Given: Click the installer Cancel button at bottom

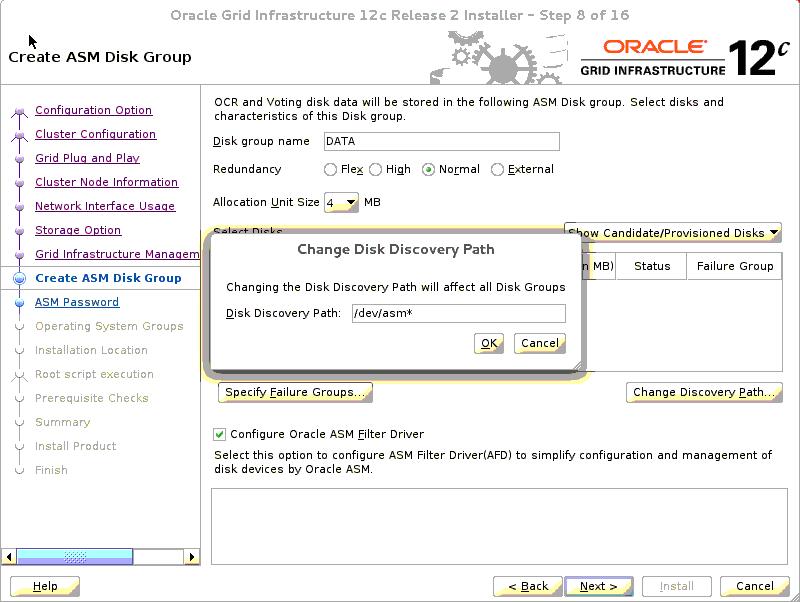Looking at the screenshot, I should [755, 586].
